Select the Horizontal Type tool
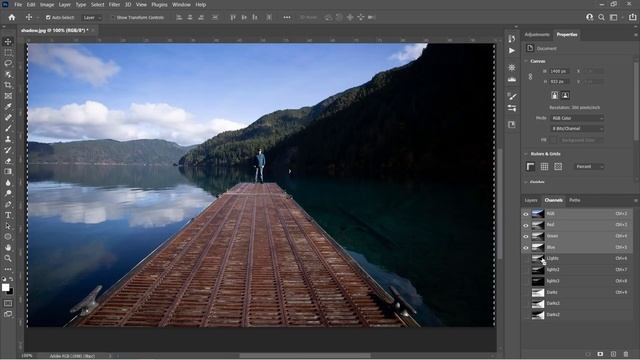640x360 pixels. pos(8,215)
